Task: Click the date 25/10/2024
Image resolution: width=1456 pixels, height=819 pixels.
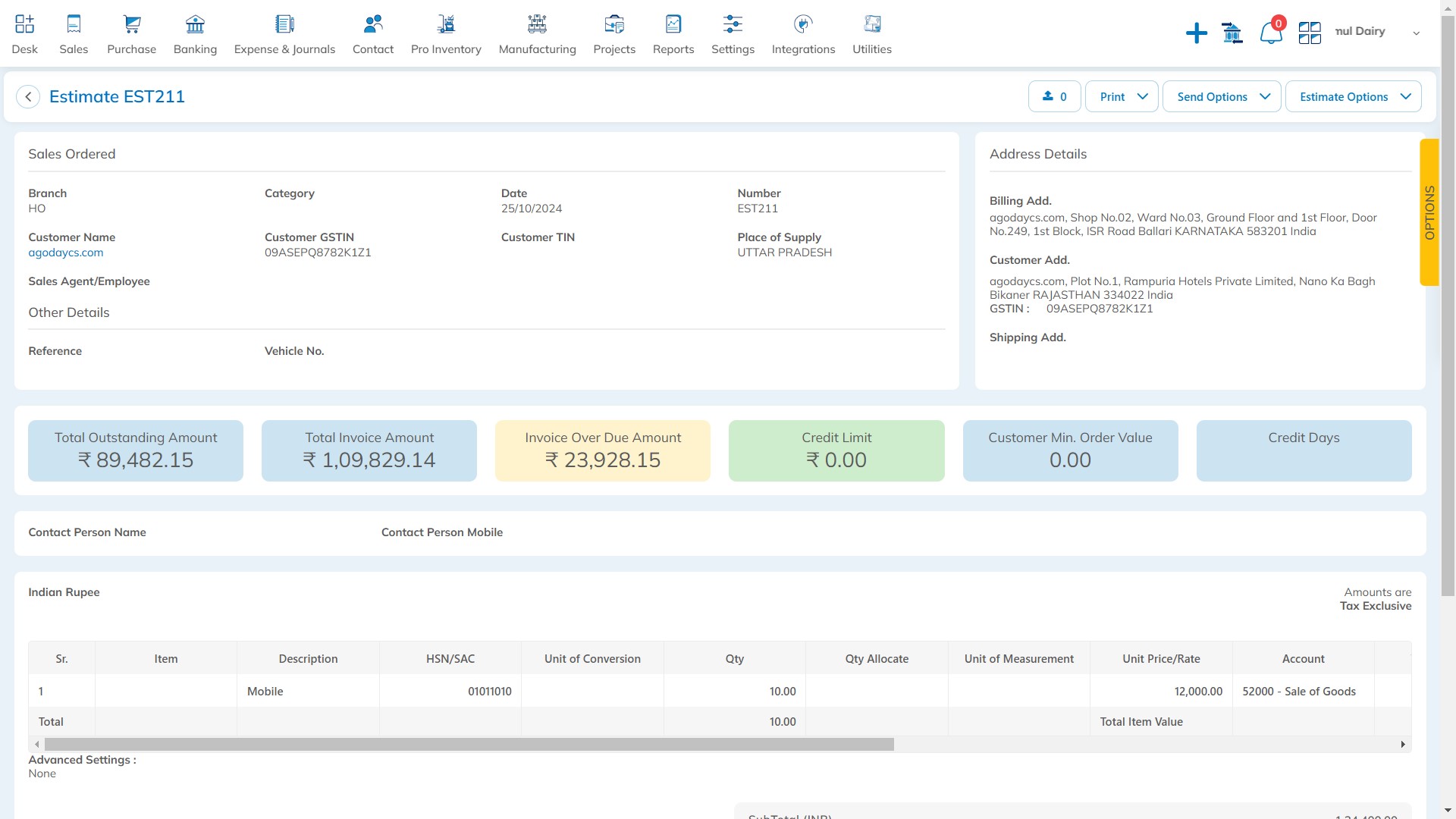Action: [532, 209]
